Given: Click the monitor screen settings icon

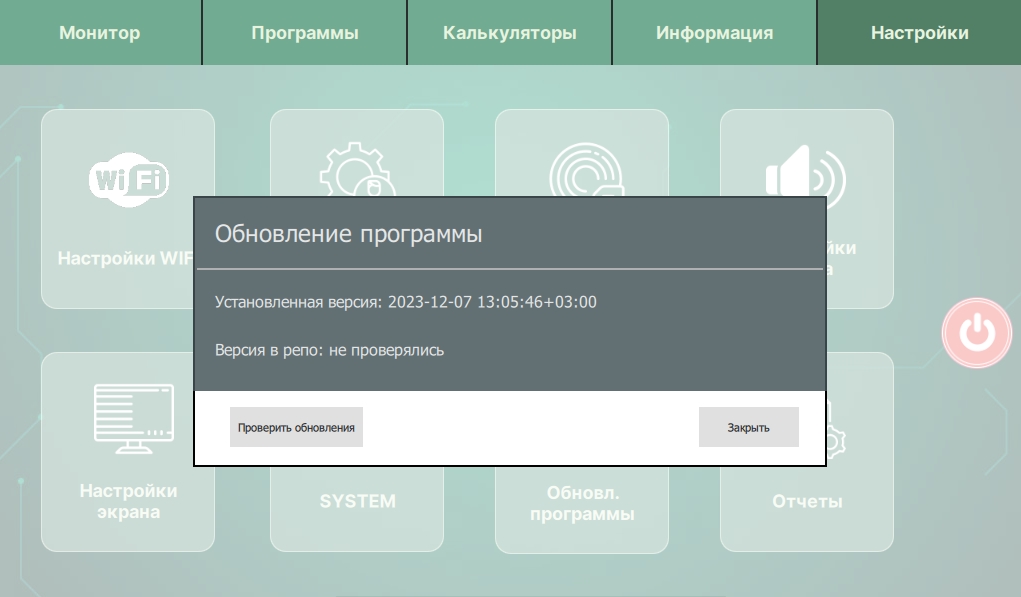Looking at the screenshot, I should pos(133,419).
